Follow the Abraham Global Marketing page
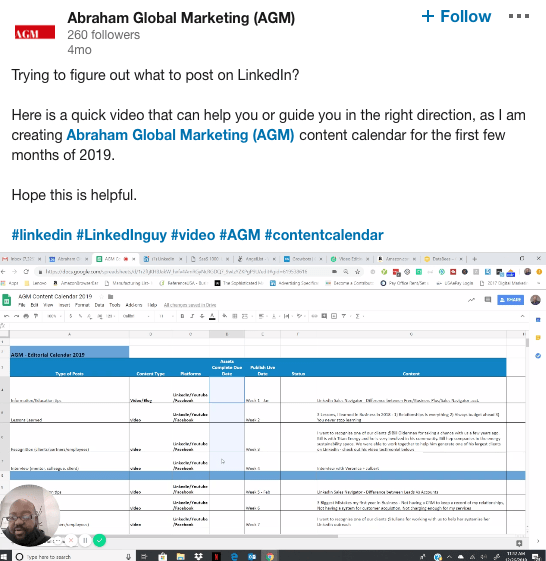The image size is (546, 561). point(456,16)
